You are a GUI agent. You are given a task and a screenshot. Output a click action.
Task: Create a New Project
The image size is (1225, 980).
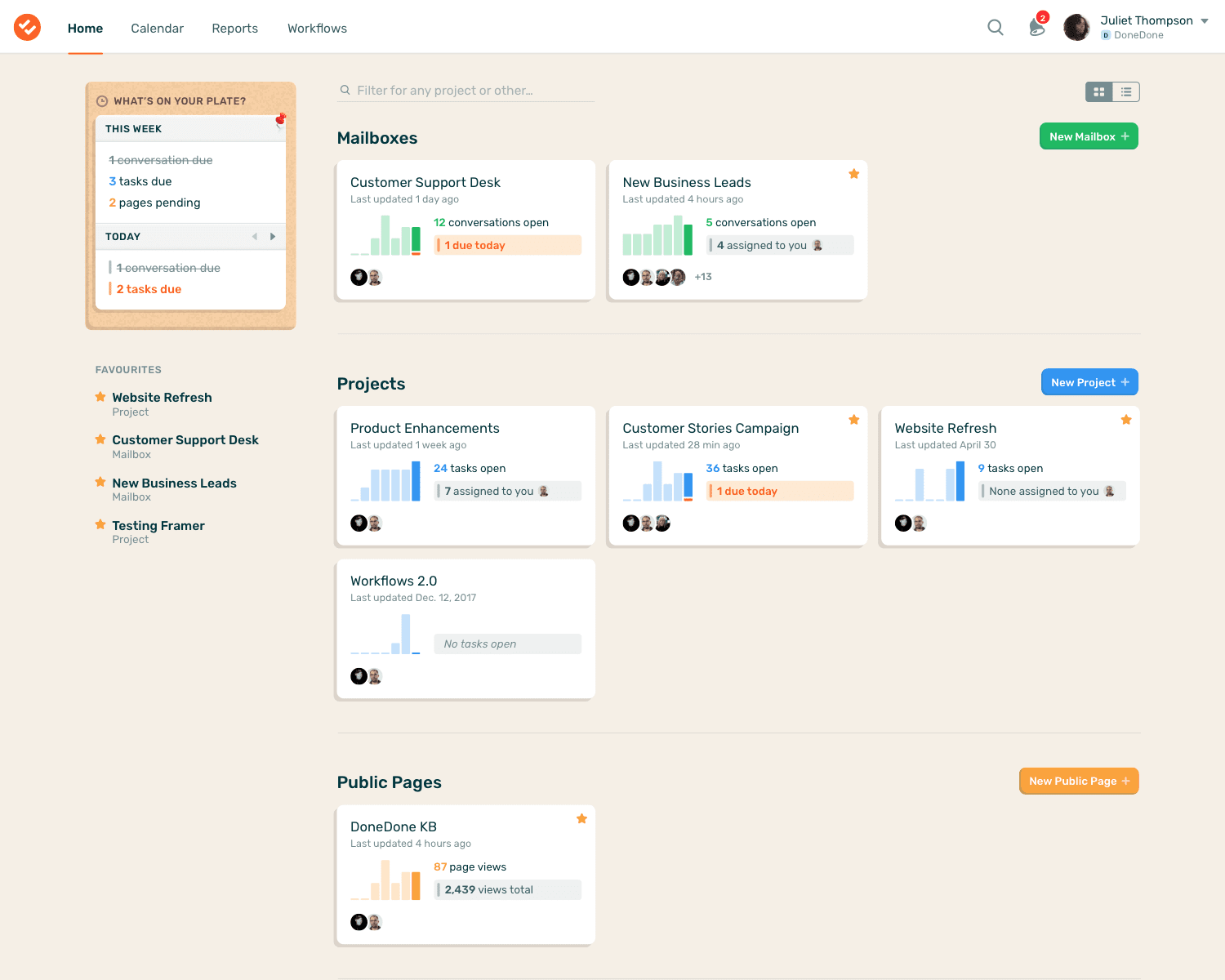(x=1089, y=381)
